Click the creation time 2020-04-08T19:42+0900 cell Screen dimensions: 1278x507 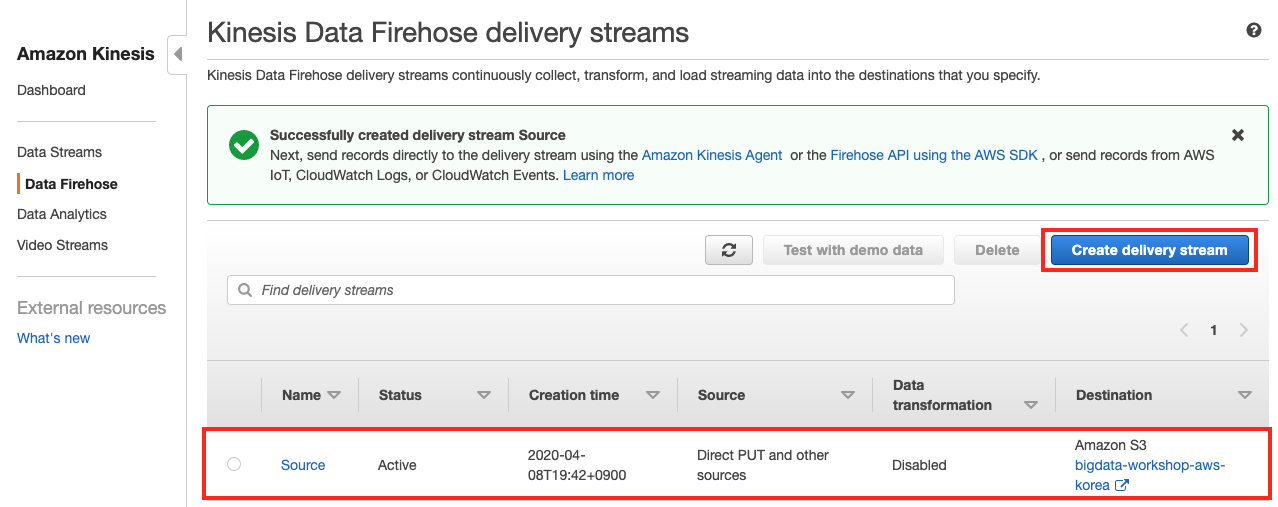[x=577, y=465]
